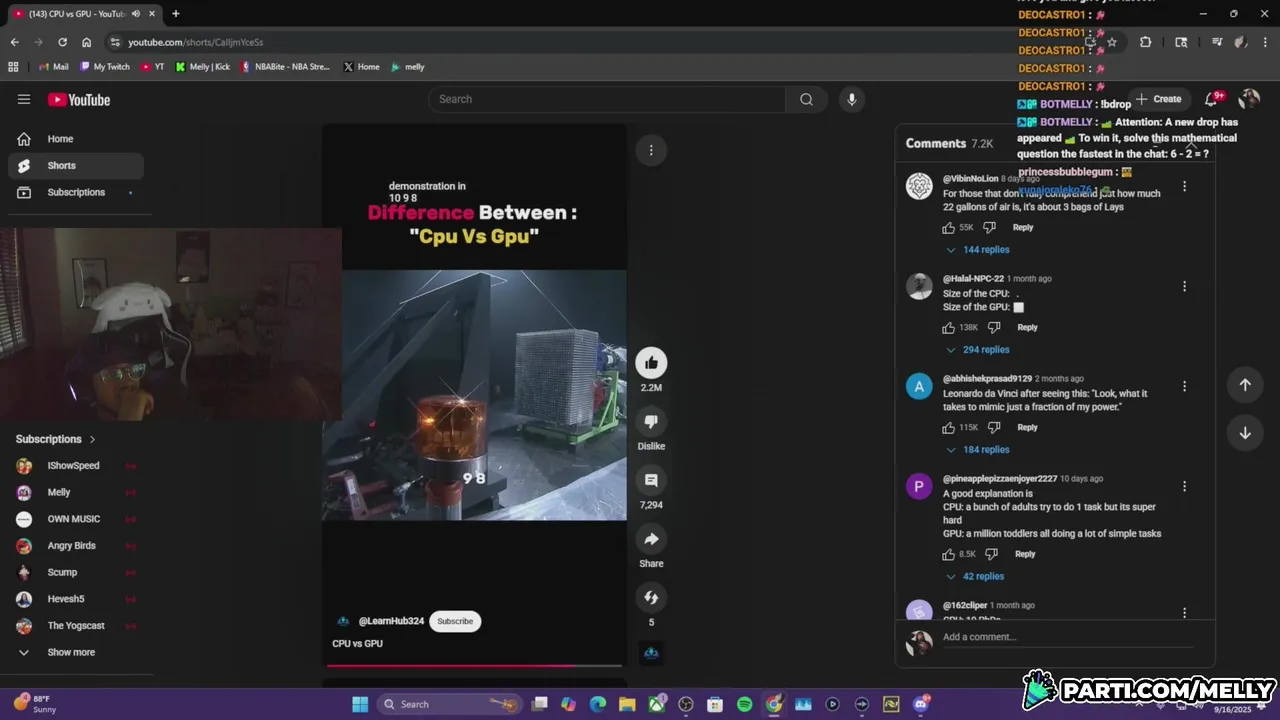Expand Show more in subscriptions list

click(x=72, y=652)
